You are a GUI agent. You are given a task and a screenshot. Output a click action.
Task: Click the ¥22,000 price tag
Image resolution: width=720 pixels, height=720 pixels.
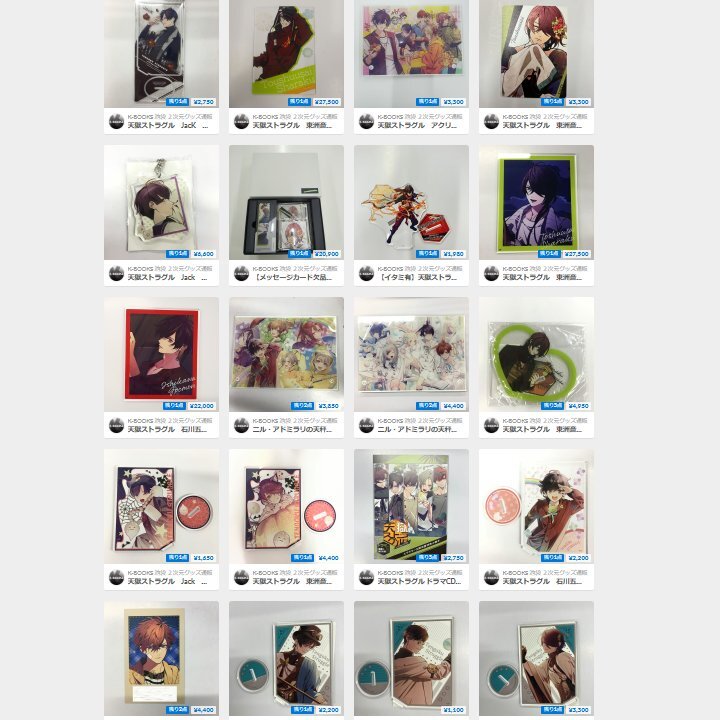coord(202,406)
